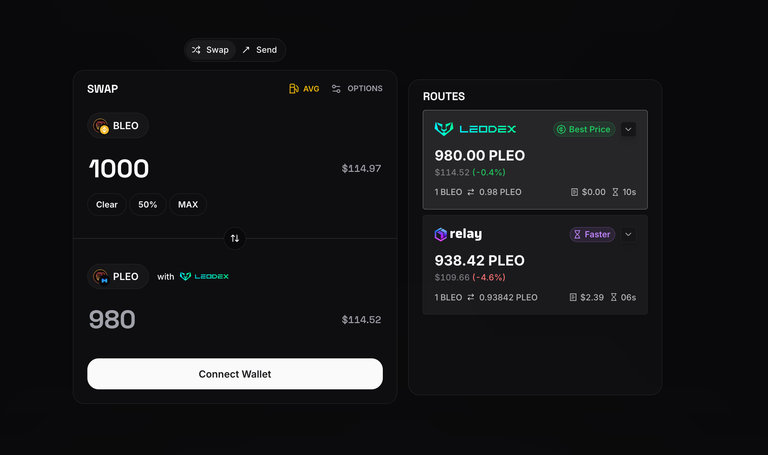Click the Clear amount button

click(x=107, y=205)
